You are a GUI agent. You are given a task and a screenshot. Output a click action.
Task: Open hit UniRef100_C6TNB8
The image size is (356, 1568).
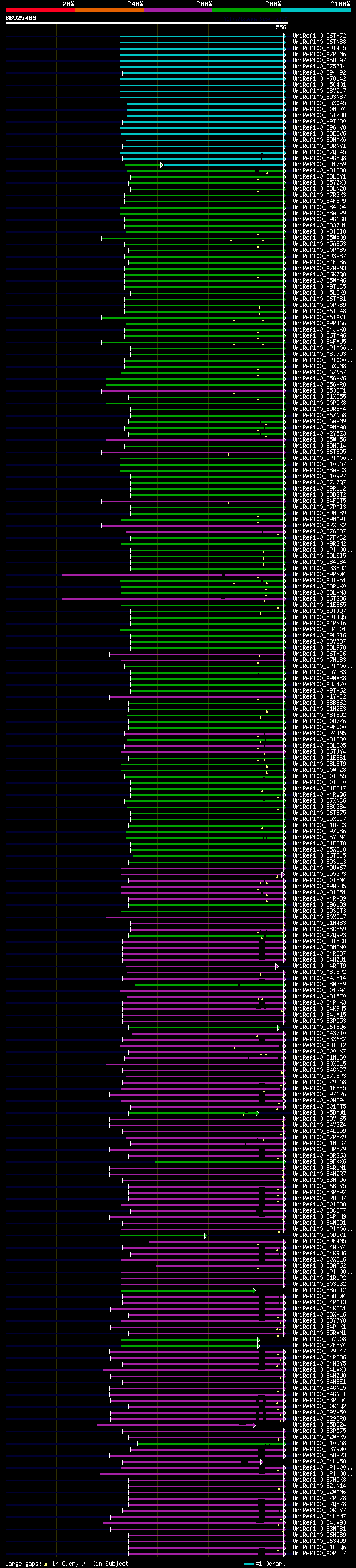319,43
